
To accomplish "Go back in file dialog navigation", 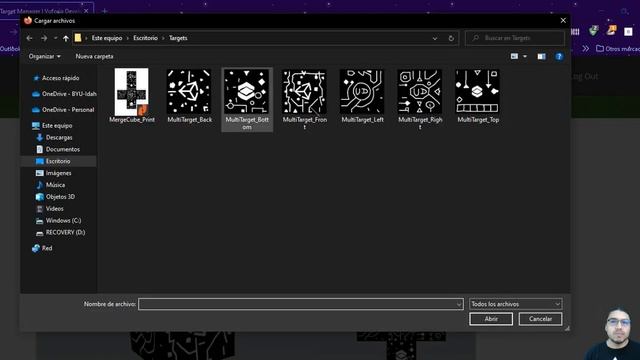I will (x=29, y=38).
